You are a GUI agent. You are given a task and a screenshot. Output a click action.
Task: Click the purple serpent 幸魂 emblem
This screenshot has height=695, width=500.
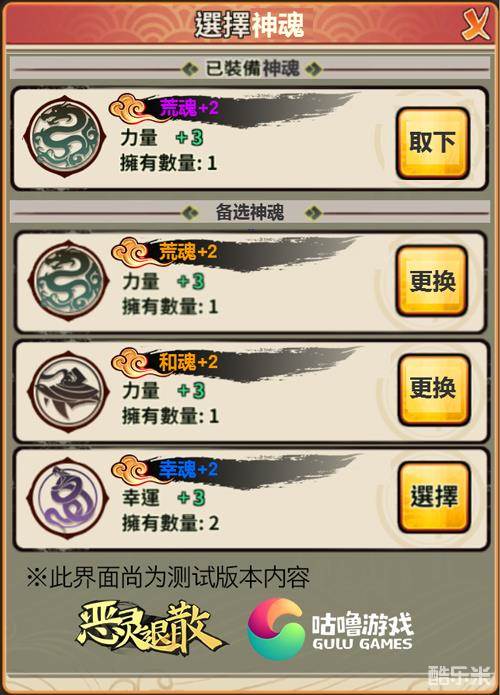(x=68, y=498)
